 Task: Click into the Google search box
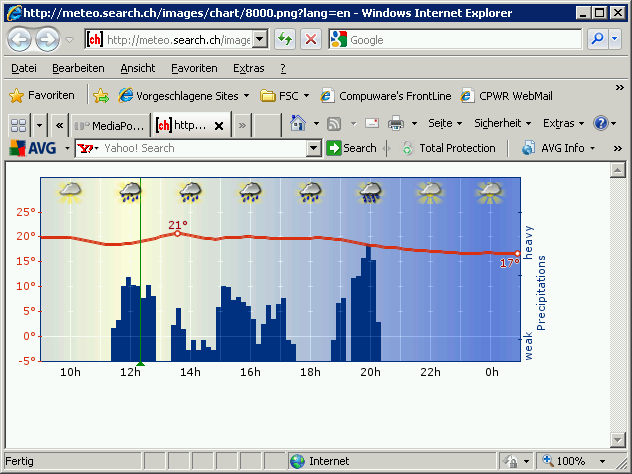pos(460,40)
